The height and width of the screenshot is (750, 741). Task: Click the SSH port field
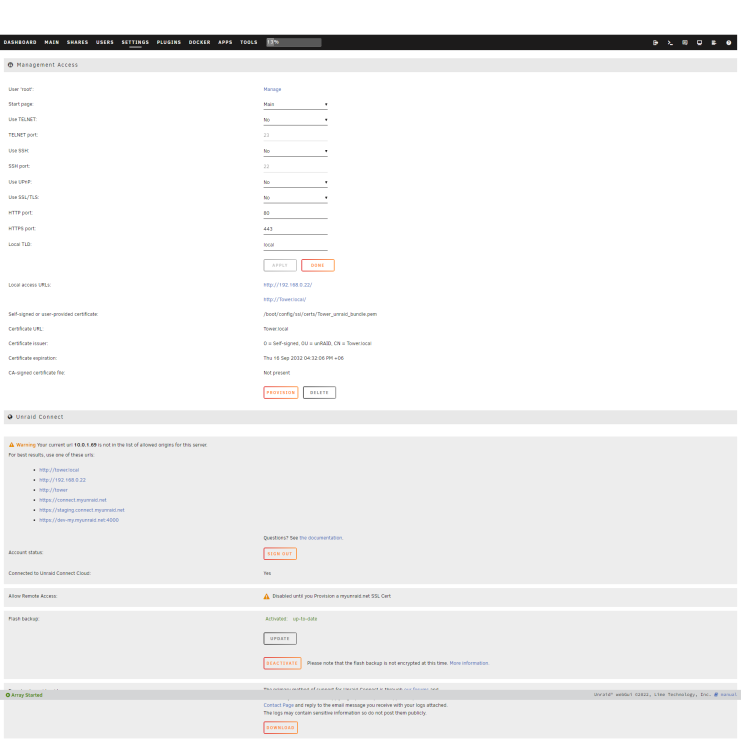(295, 166)
